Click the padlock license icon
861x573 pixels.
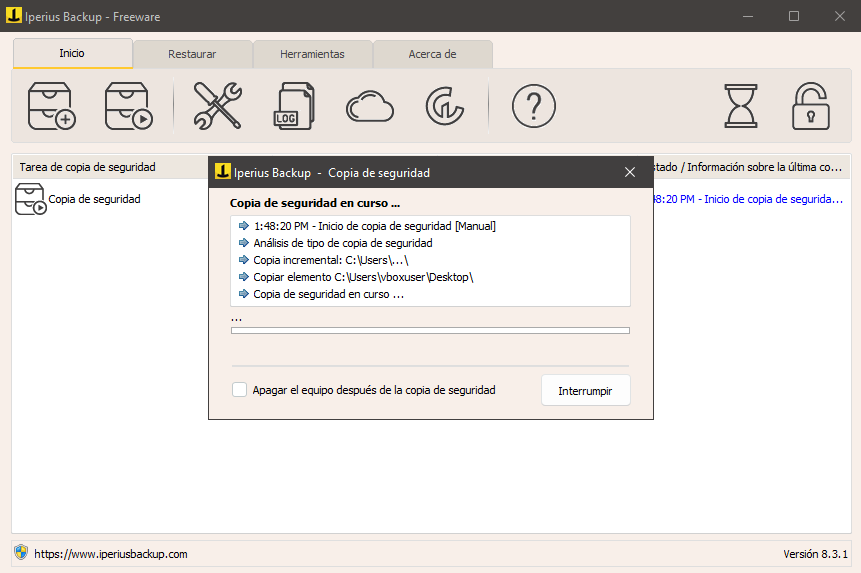811,105
